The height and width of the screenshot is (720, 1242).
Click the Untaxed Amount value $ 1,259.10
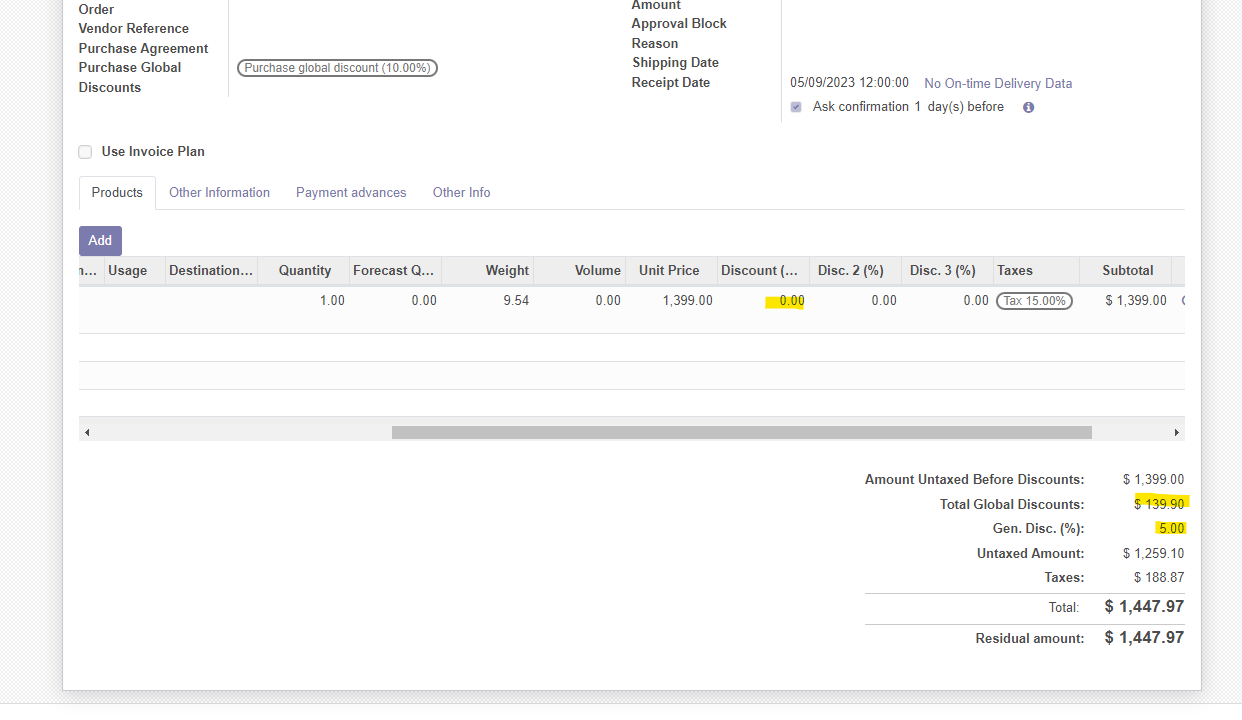click(x=1153, y=553)
